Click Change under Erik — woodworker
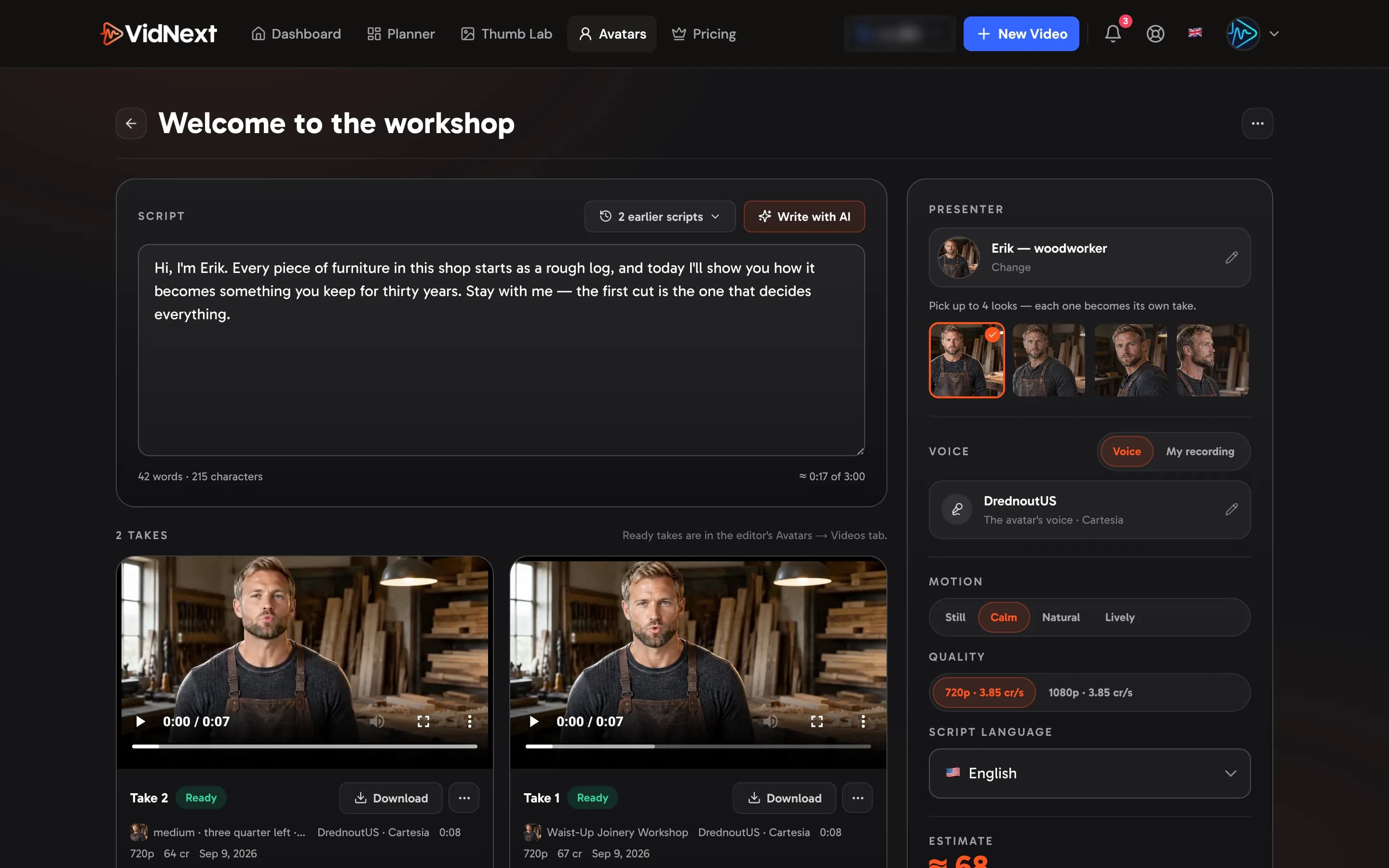The height and width of the screenshot is (868, 1389). (1010, 267)
